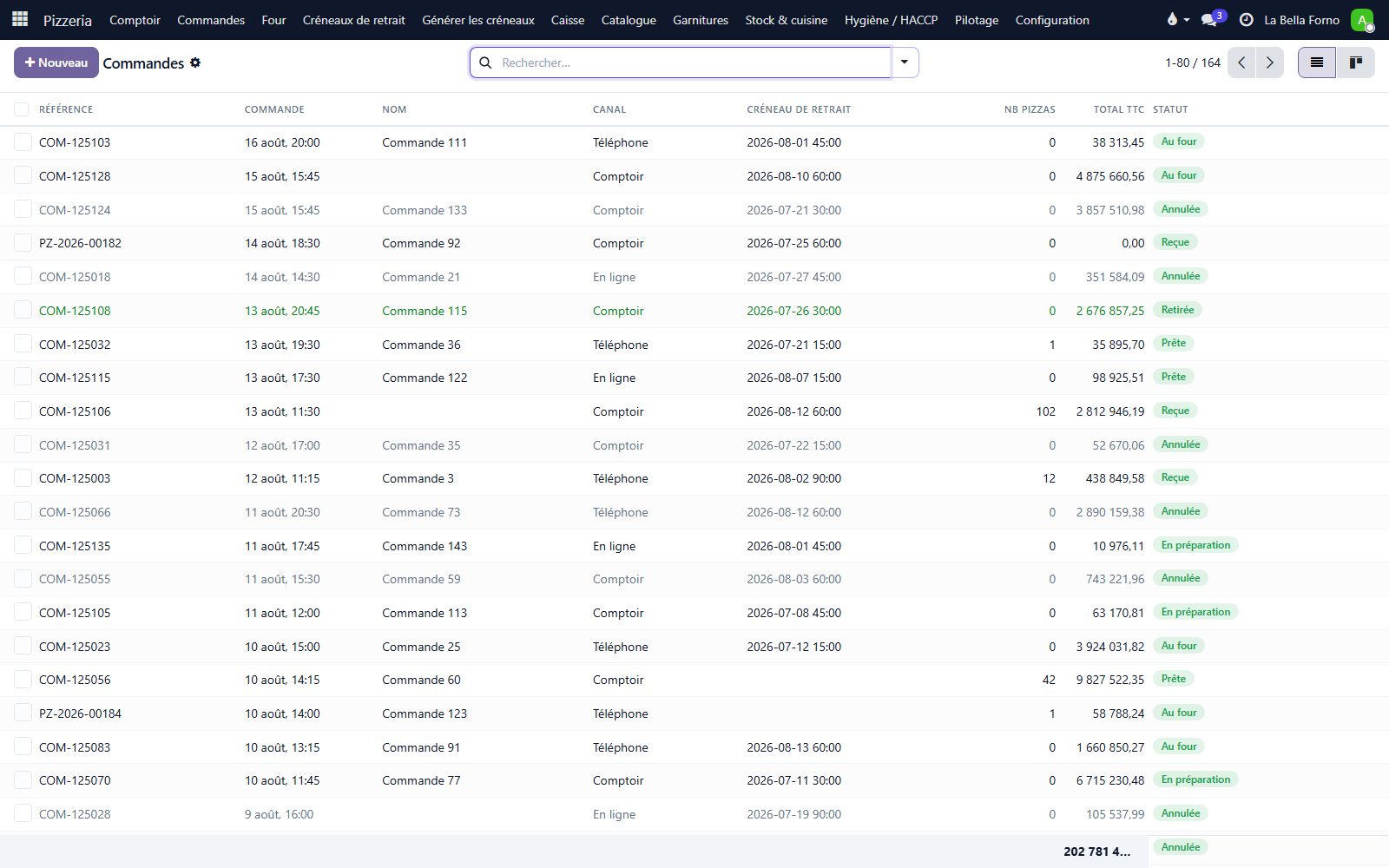
Task: Switch to kanban view
Action: (x=1355, y=62)
